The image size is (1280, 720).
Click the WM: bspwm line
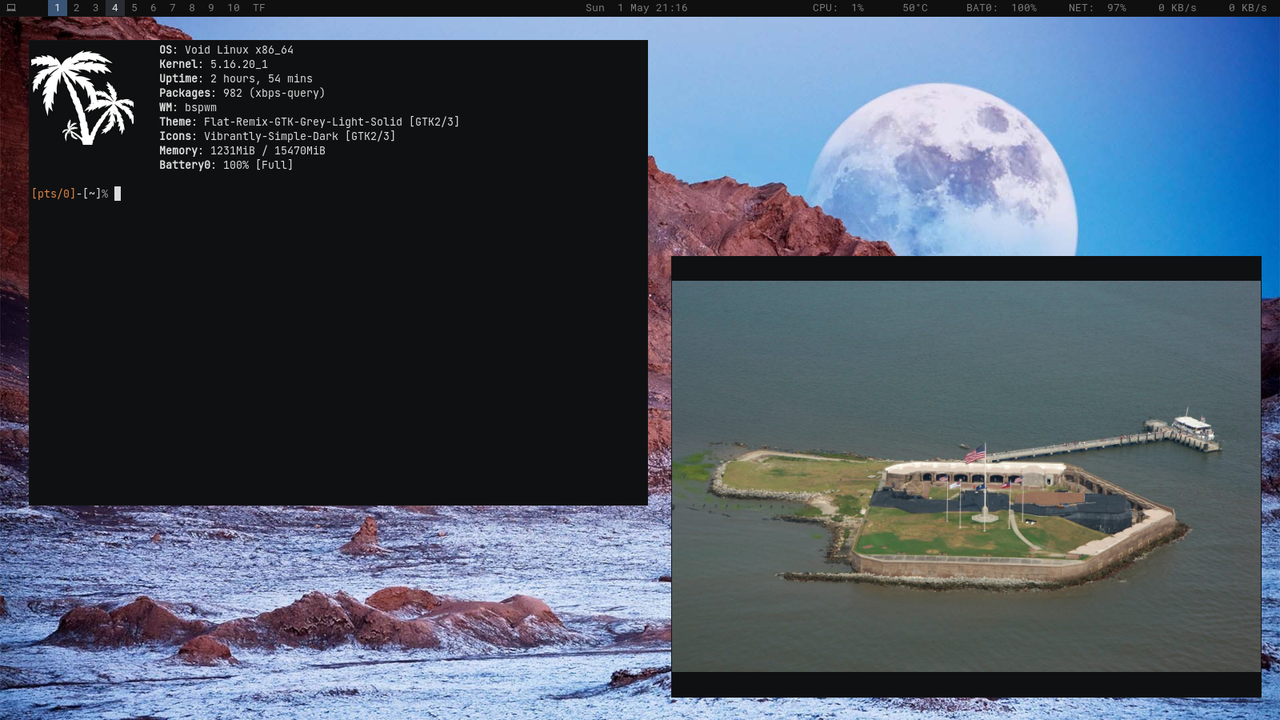pyautogui.click(x=188, y=108)
